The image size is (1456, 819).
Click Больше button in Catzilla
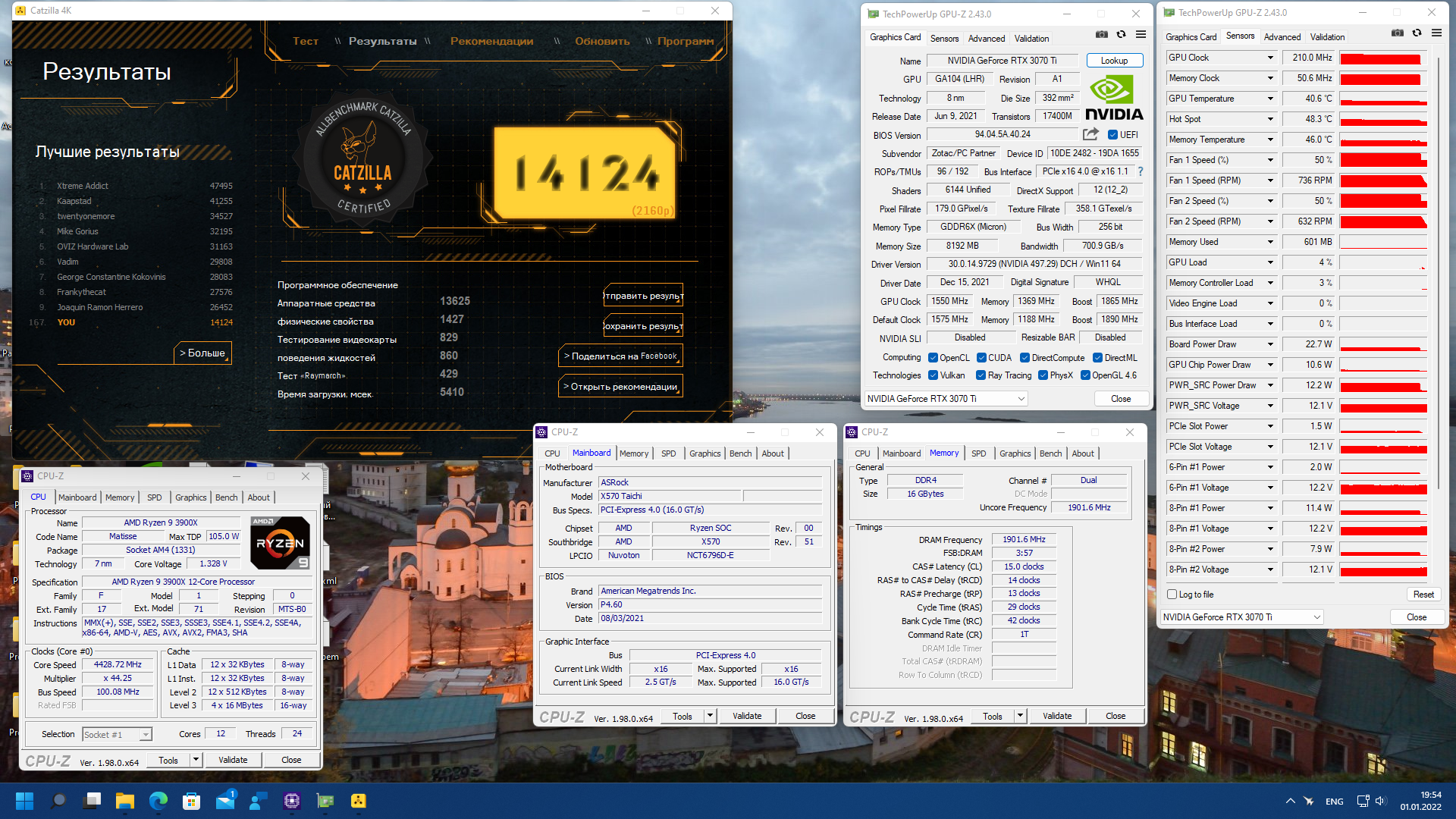click(202, 353)
